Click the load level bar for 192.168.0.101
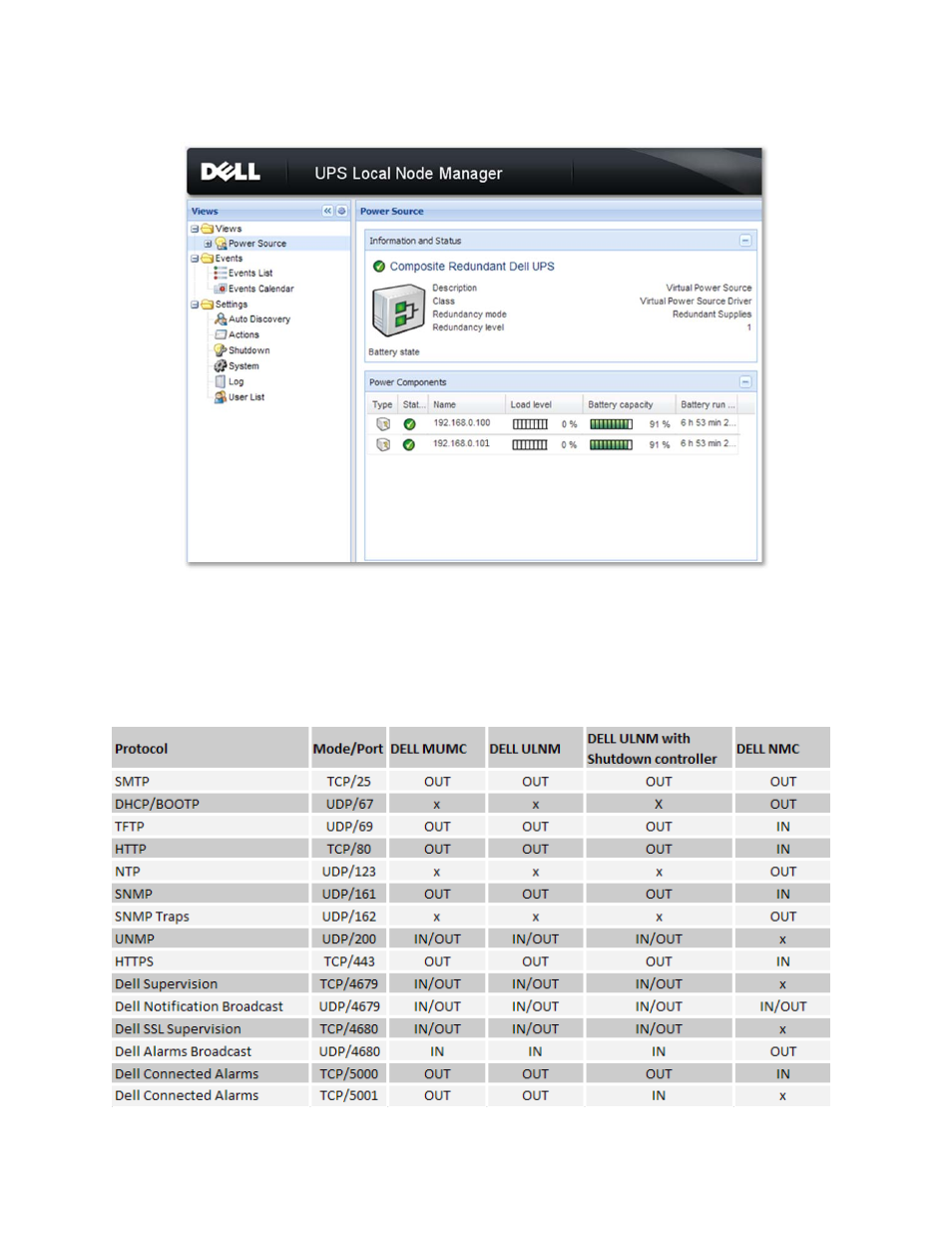Image resolution: width=952 pixels, height=1233 pixels. point(530,445)
